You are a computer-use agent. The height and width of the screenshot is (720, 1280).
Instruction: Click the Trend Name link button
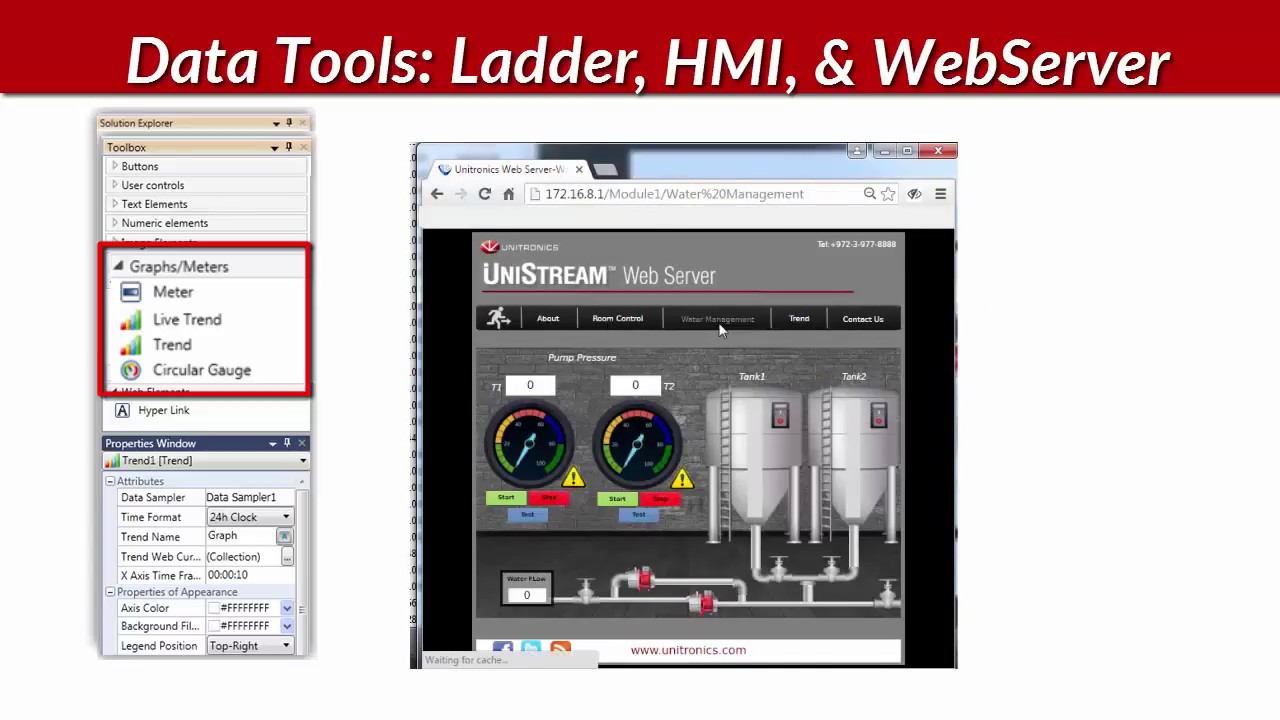(x=284, y=537)
